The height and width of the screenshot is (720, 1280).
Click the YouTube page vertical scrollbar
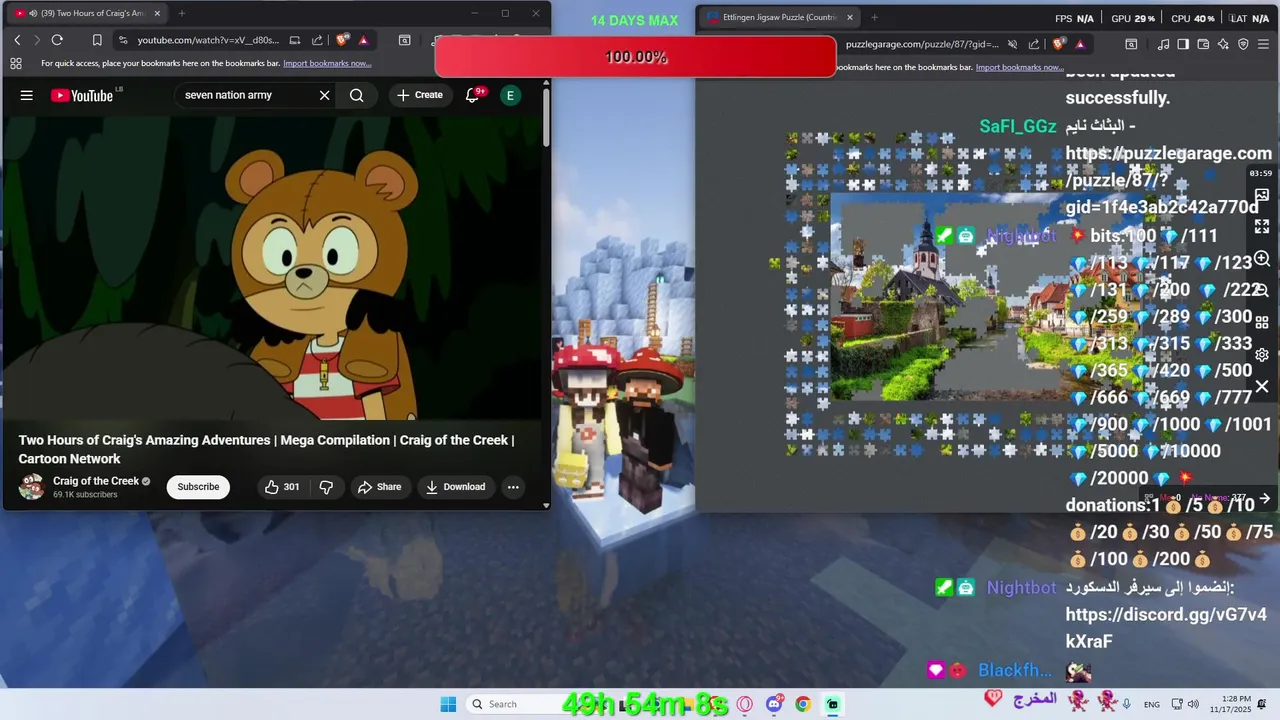tap(546, 117)
